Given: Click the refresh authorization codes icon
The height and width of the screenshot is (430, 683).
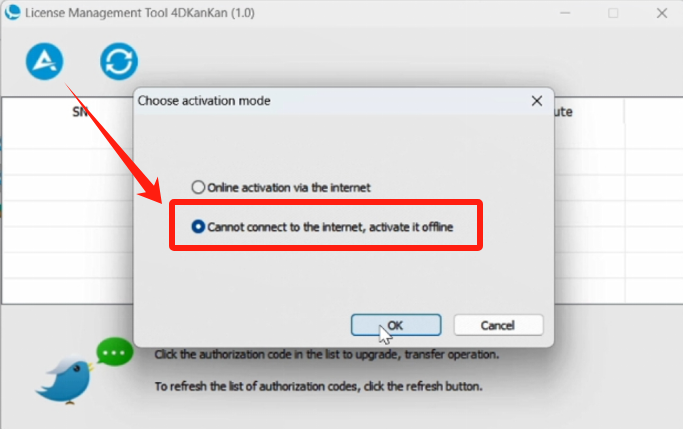Looking at the screenshot, I should pos(119,61).
